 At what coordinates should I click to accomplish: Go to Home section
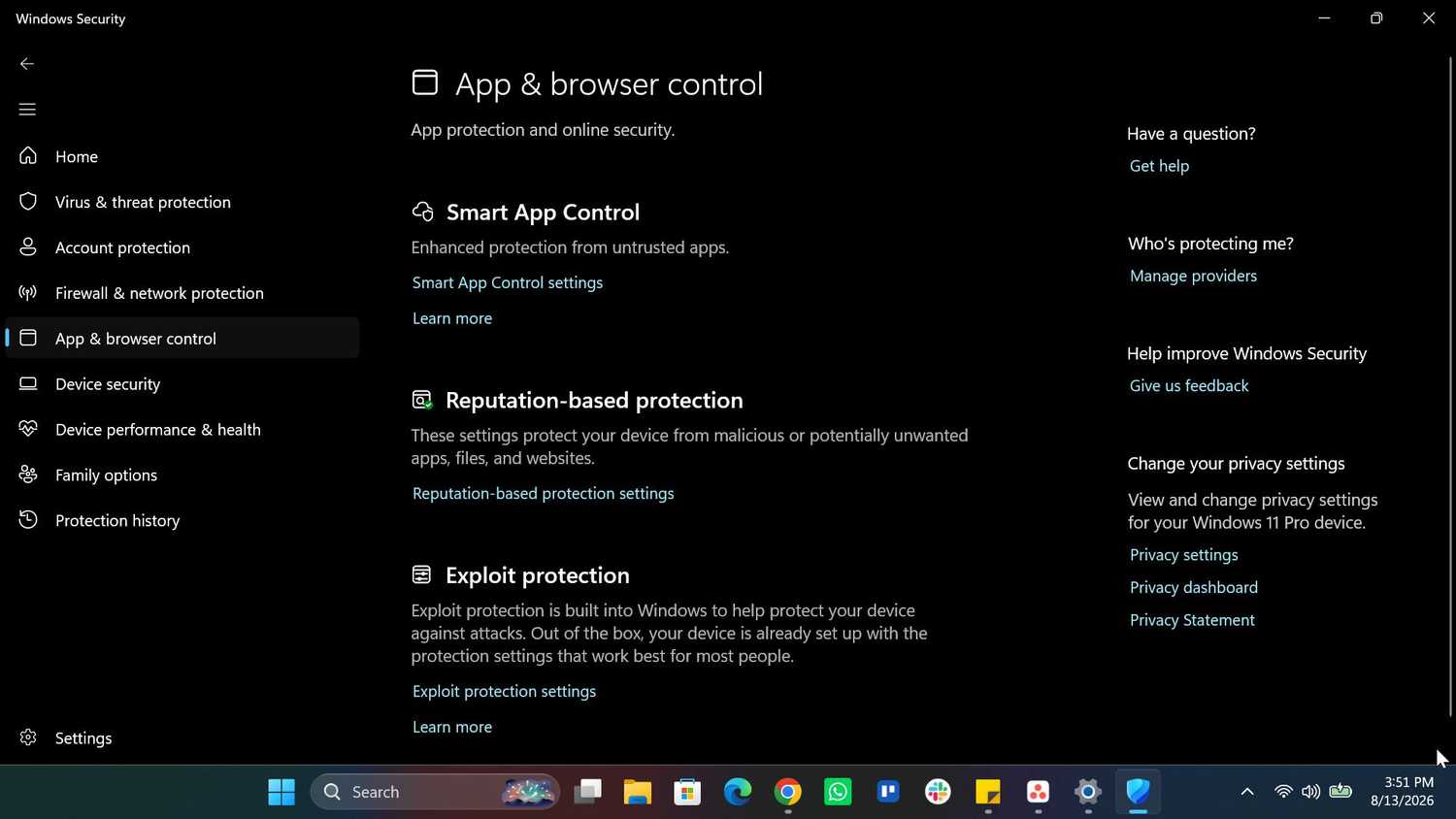click(x=182, y=156)
